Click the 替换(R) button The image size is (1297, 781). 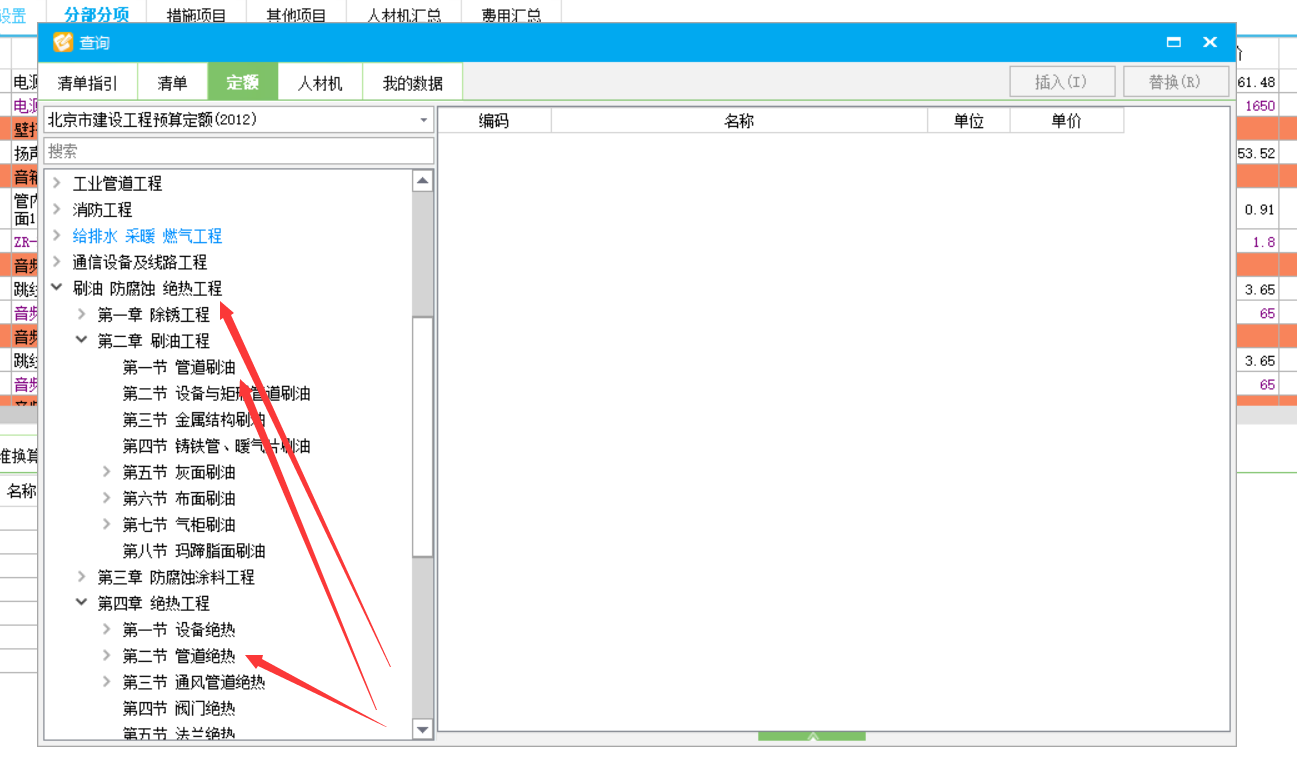click(1176, 82)
